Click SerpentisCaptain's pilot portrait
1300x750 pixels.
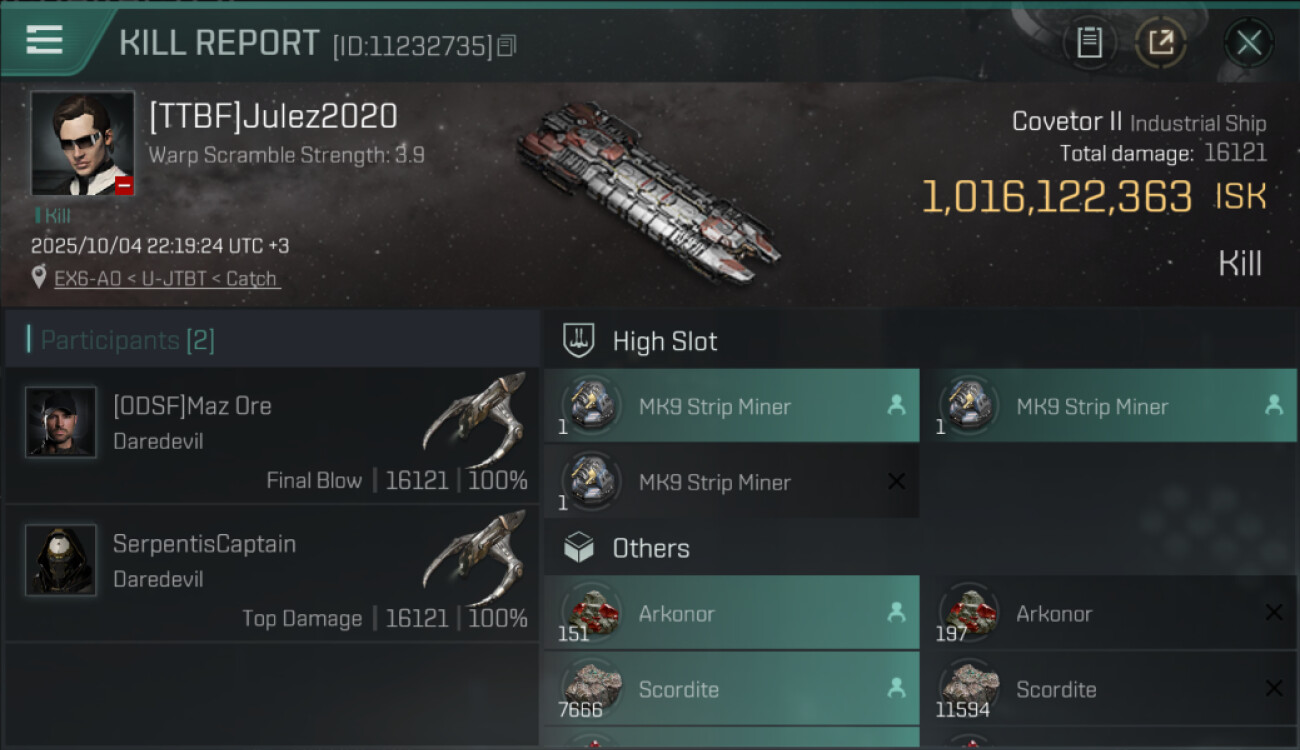point(61,560)
